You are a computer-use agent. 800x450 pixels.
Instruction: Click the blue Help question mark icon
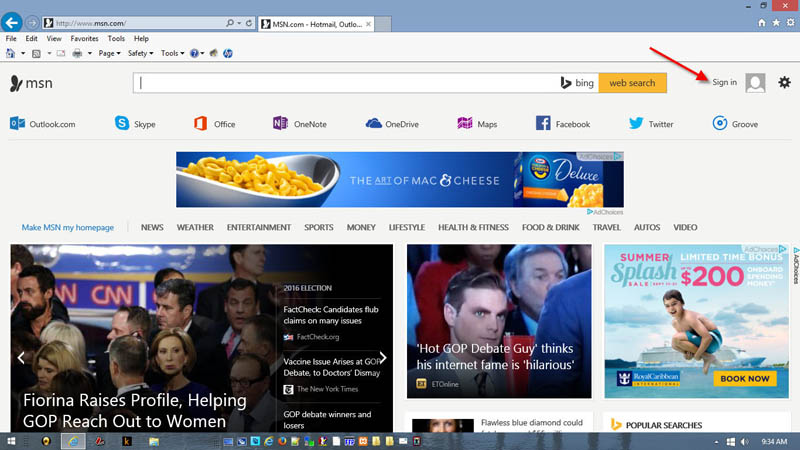(194, 53)
